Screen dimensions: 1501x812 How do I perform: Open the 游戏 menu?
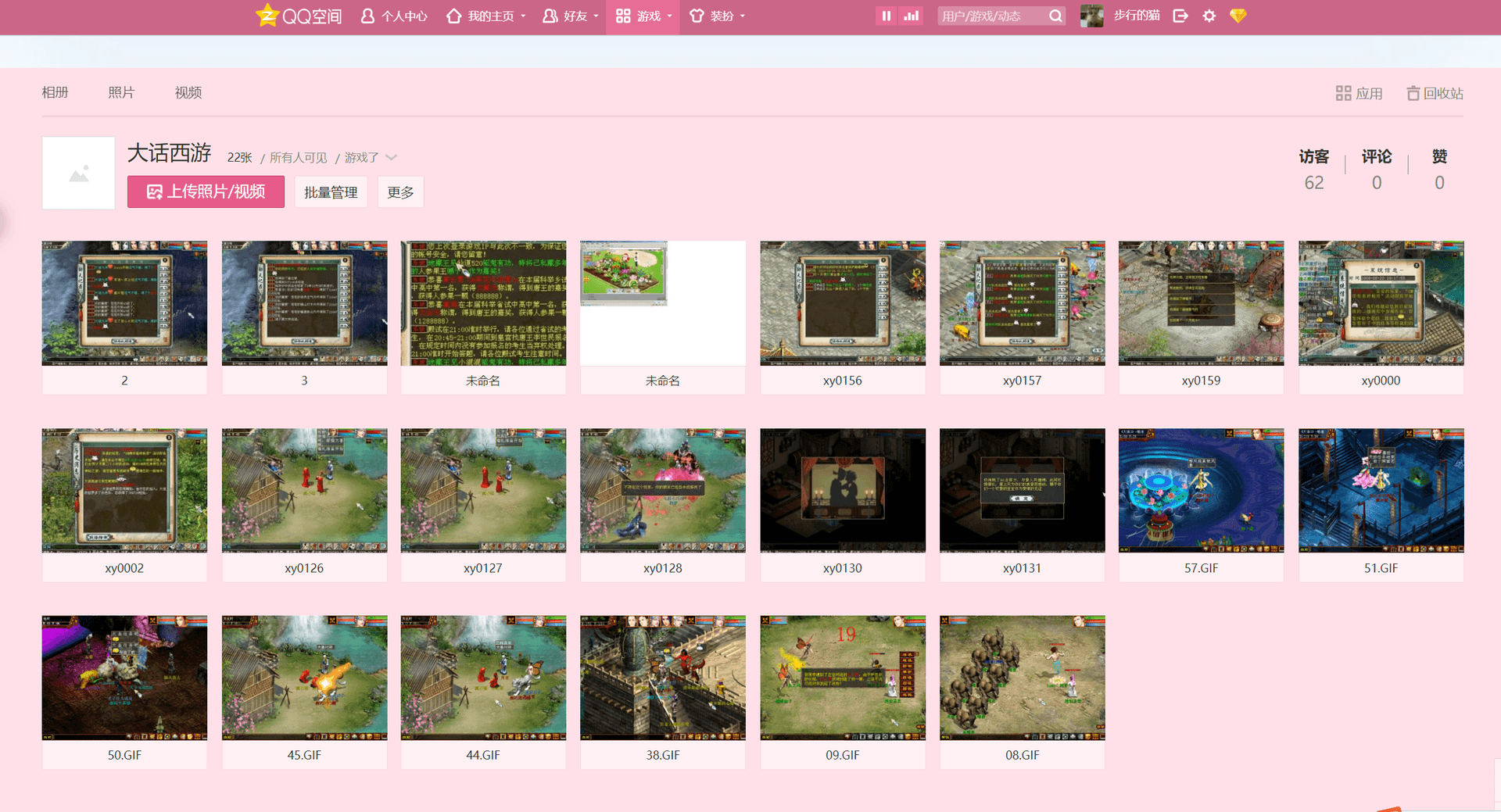click(x=643, y=16)
